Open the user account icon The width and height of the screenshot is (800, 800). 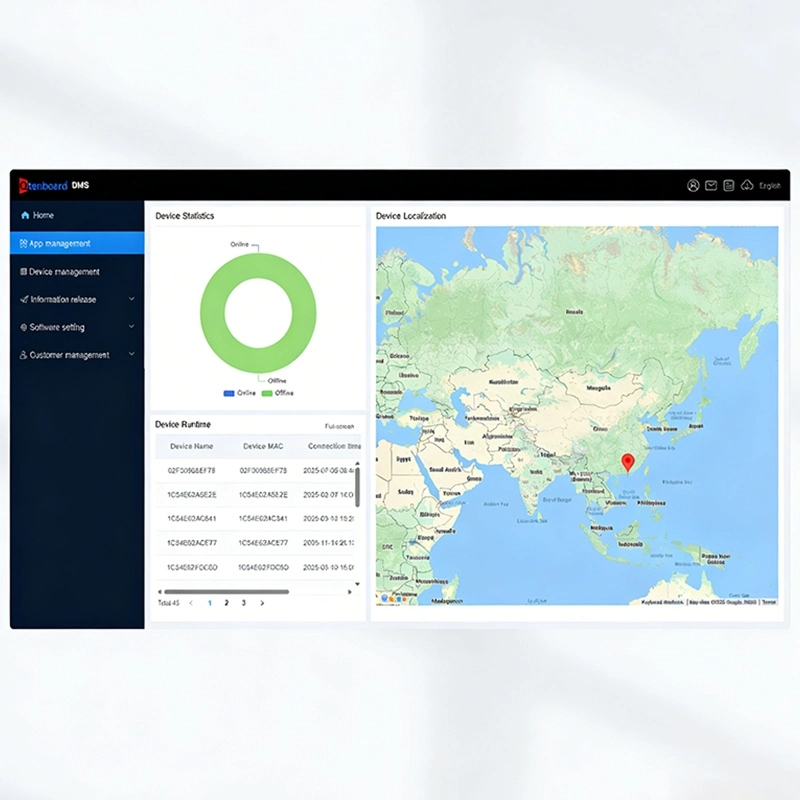[693, 186]
